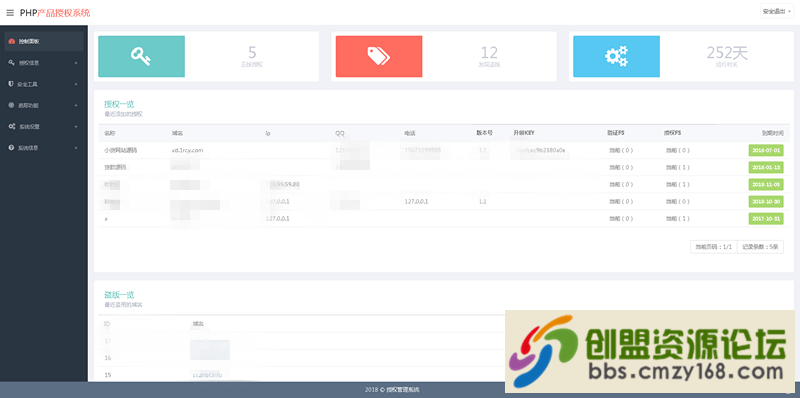
Task: Expand the 系统信息 submenu plus sign
Action: (76, 148)
